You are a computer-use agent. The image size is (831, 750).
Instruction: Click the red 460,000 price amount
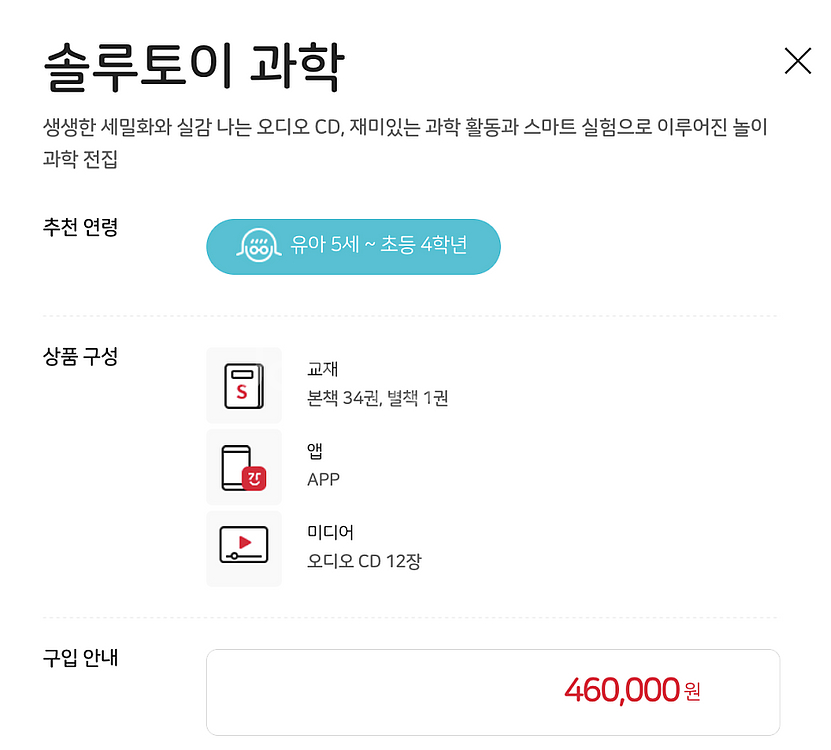tap(621, 691)
